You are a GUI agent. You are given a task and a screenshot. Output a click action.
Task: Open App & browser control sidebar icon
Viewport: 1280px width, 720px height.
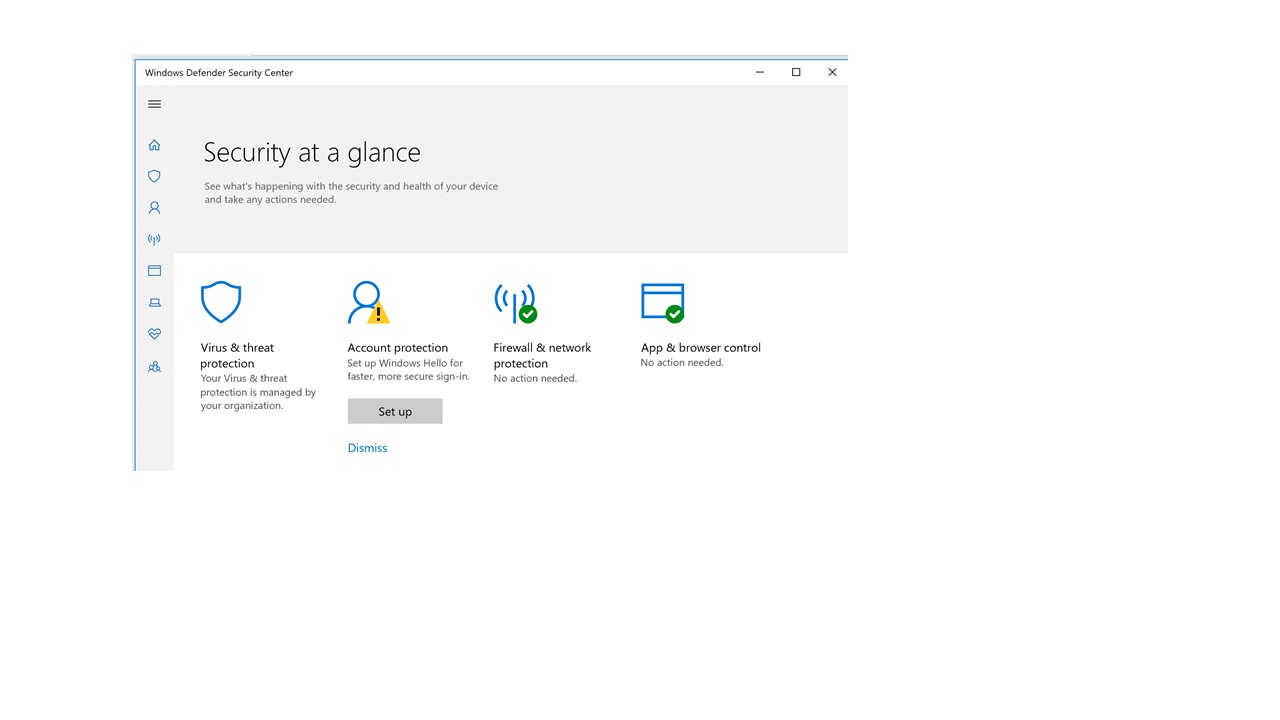coord(154,271)
